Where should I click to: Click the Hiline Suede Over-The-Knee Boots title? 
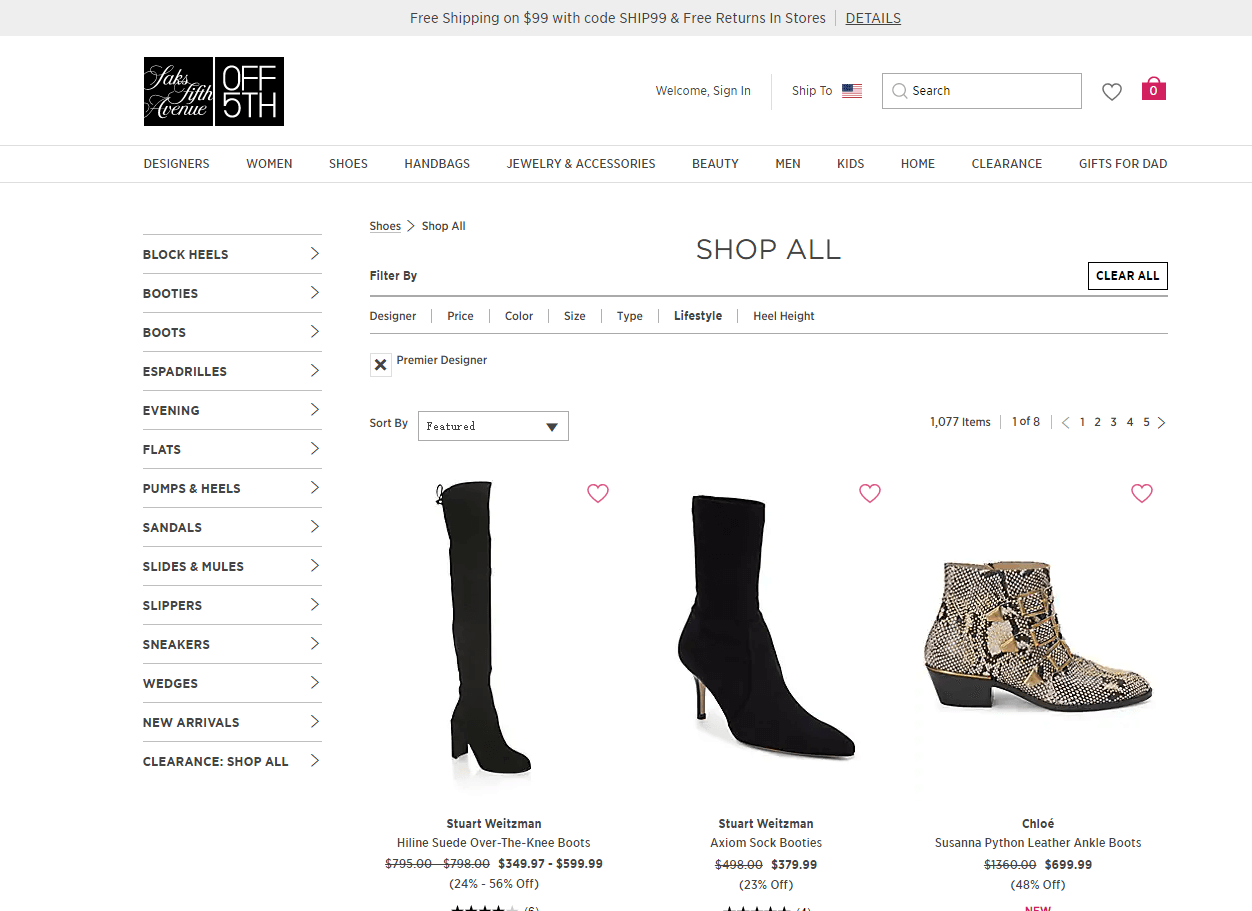[494, 843]
